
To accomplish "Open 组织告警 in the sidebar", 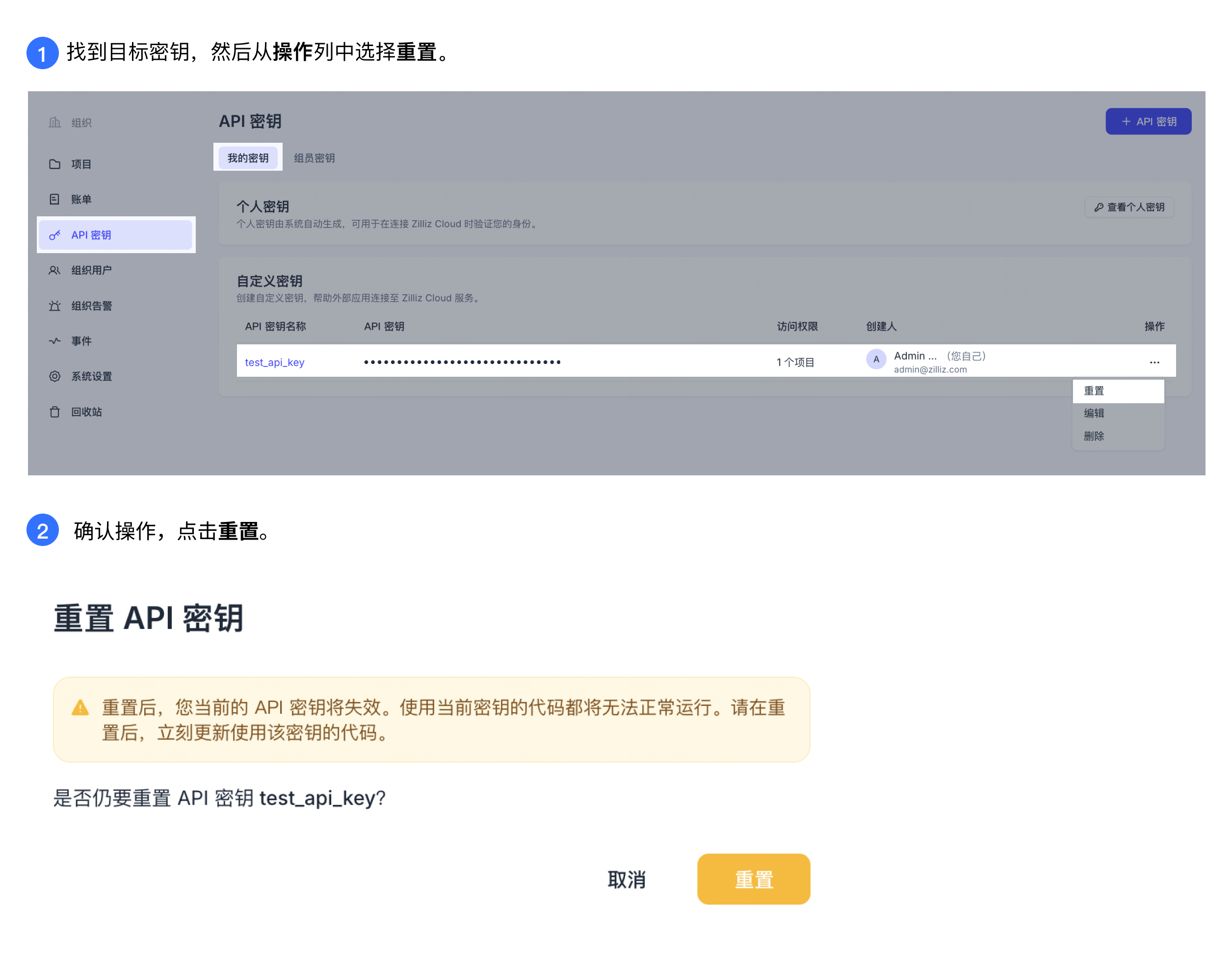I will [x=116, y=306].
